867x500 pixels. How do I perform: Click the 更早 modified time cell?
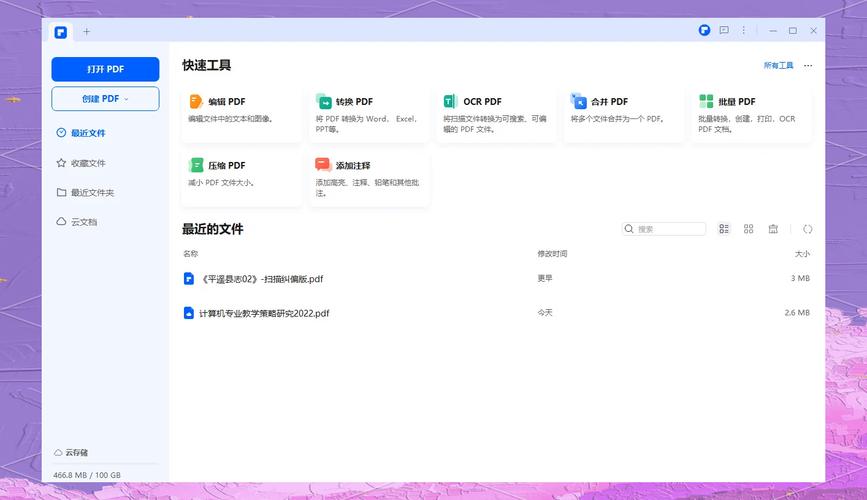click(545, 278)
